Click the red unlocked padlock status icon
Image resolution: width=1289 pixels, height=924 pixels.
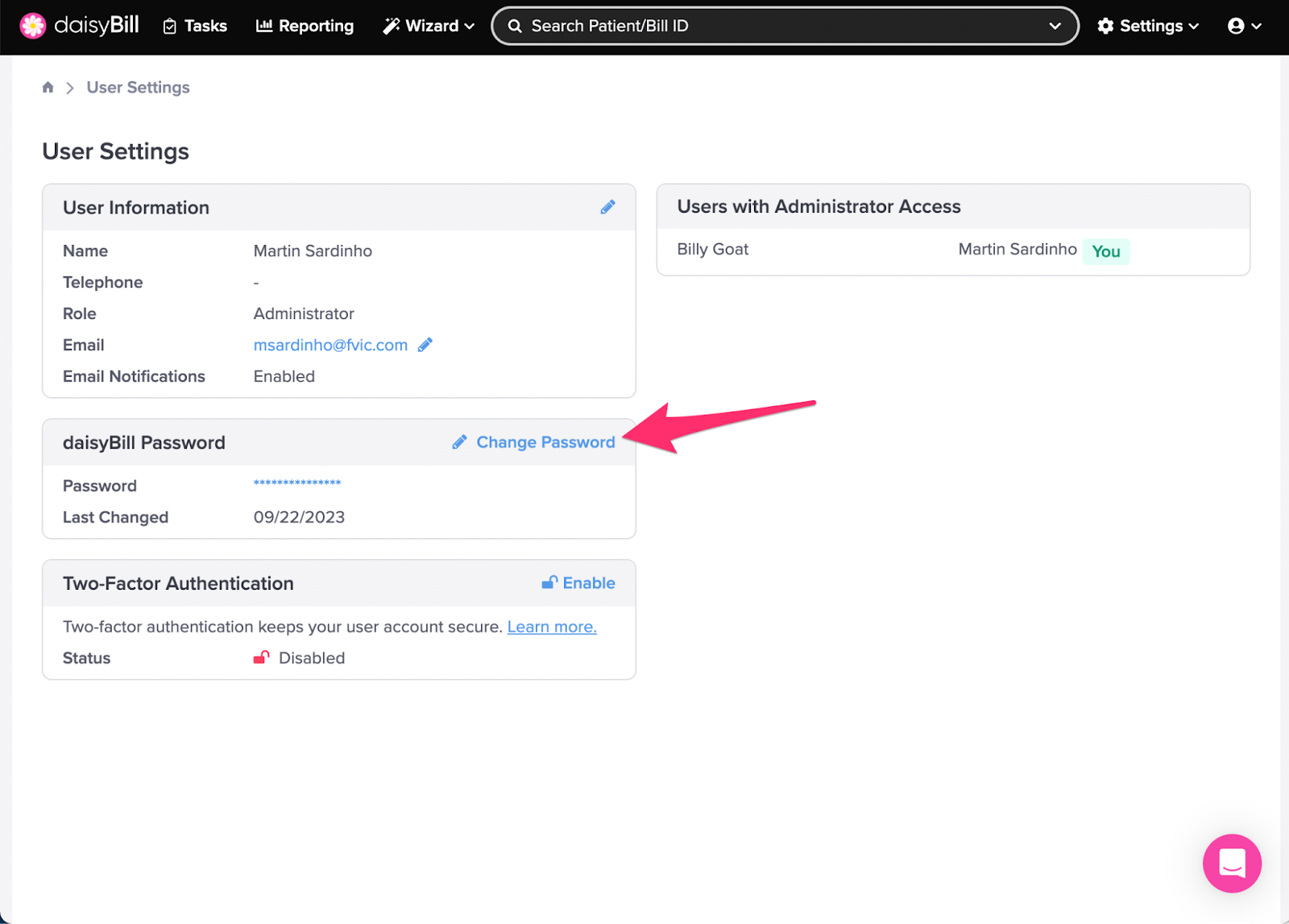(261, 657)
